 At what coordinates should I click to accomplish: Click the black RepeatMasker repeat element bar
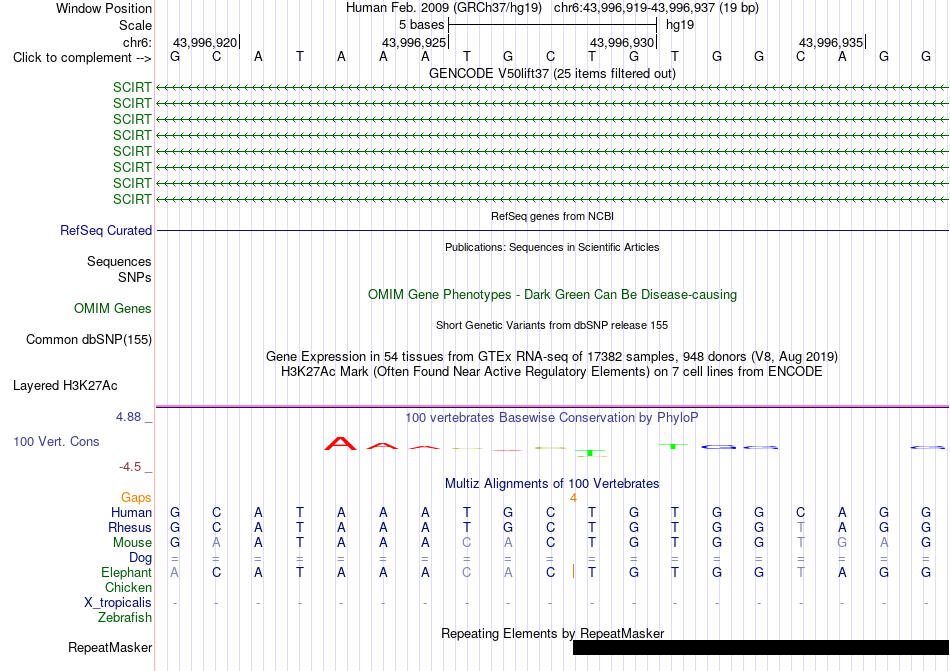(761, 647)
